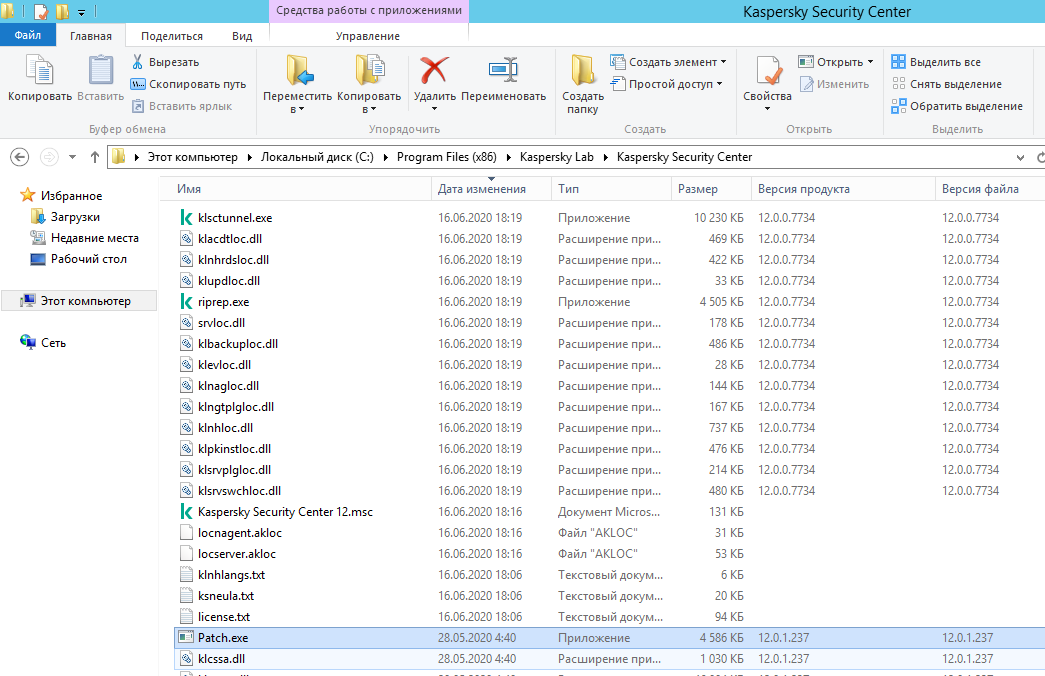Image resolution: width=1045 pixels, height=676 pixels.
Task: Open the File (Файл) menu tab
Action: (x=27, y=36)
